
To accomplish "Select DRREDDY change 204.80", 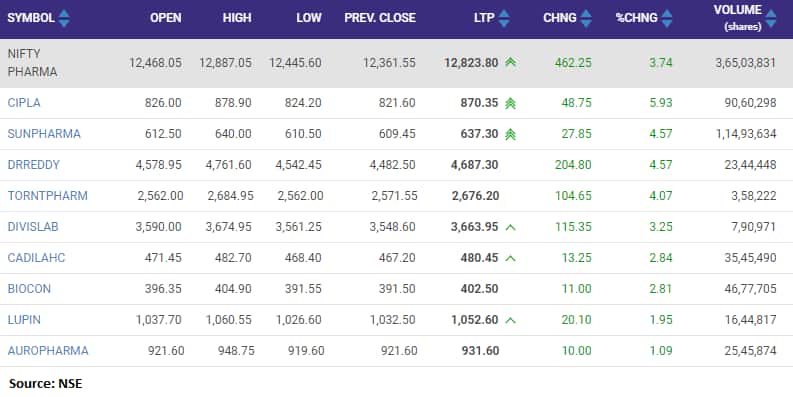I will point(573,165).
